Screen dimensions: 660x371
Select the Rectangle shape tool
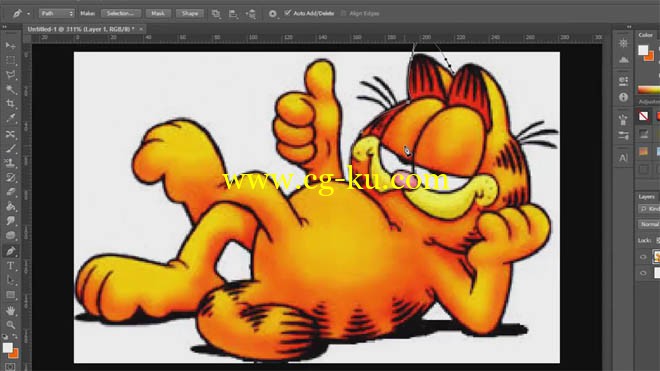[x=11, y=295]
